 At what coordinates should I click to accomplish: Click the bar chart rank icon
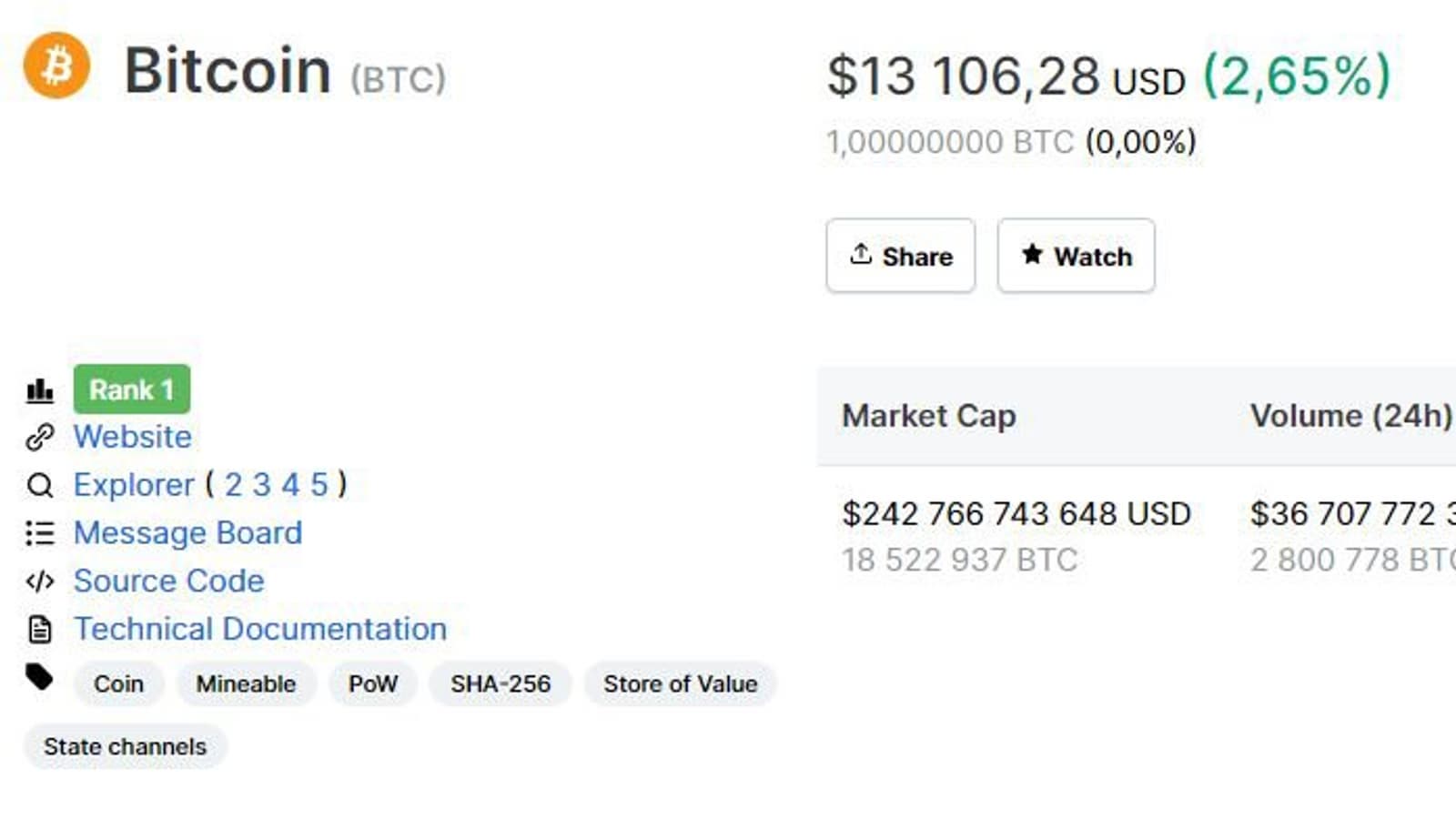pyautogui.click(x=39, y=390)
